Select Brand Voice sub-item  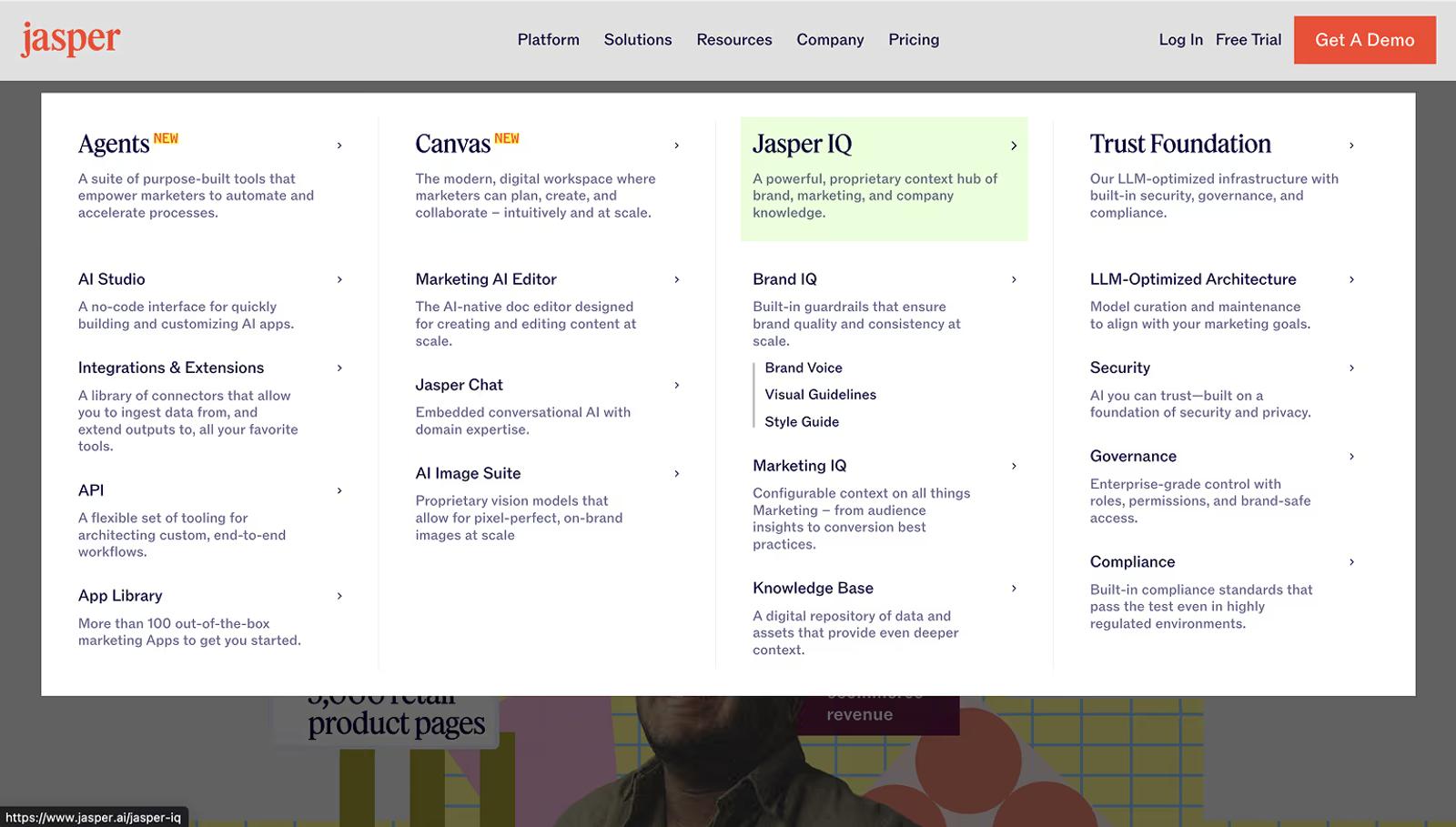[804, 368]
